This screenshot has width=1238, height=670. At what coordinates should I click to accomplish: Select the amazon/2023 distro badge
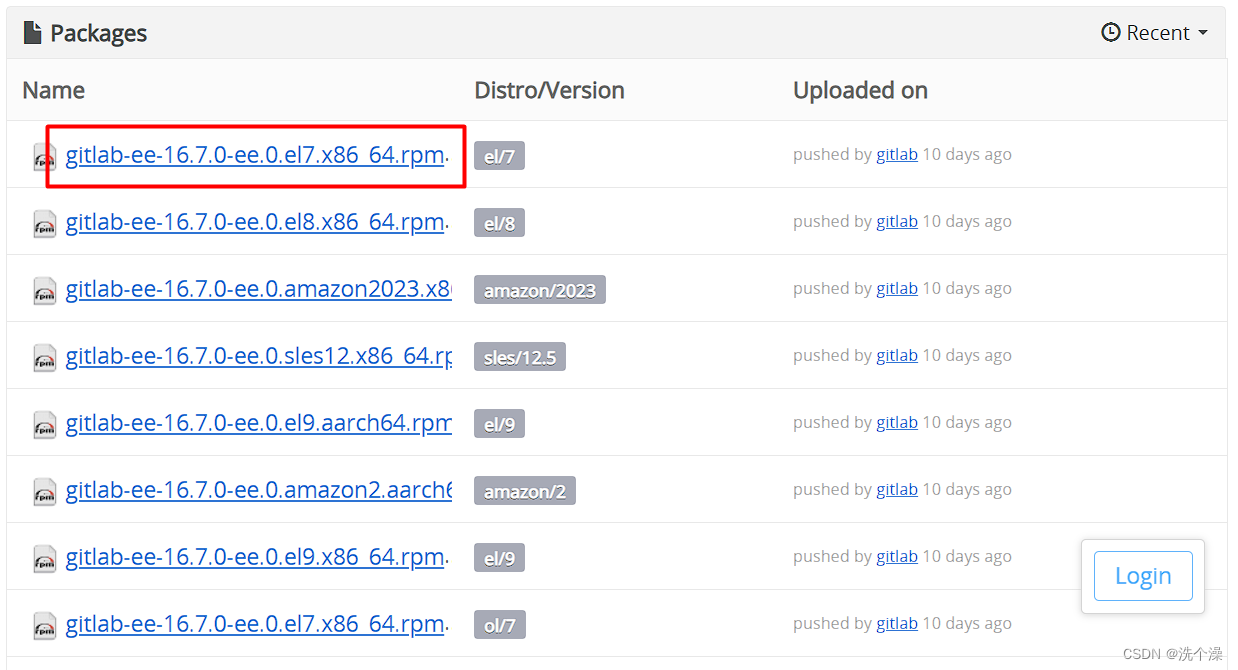(x=540, y=290)
